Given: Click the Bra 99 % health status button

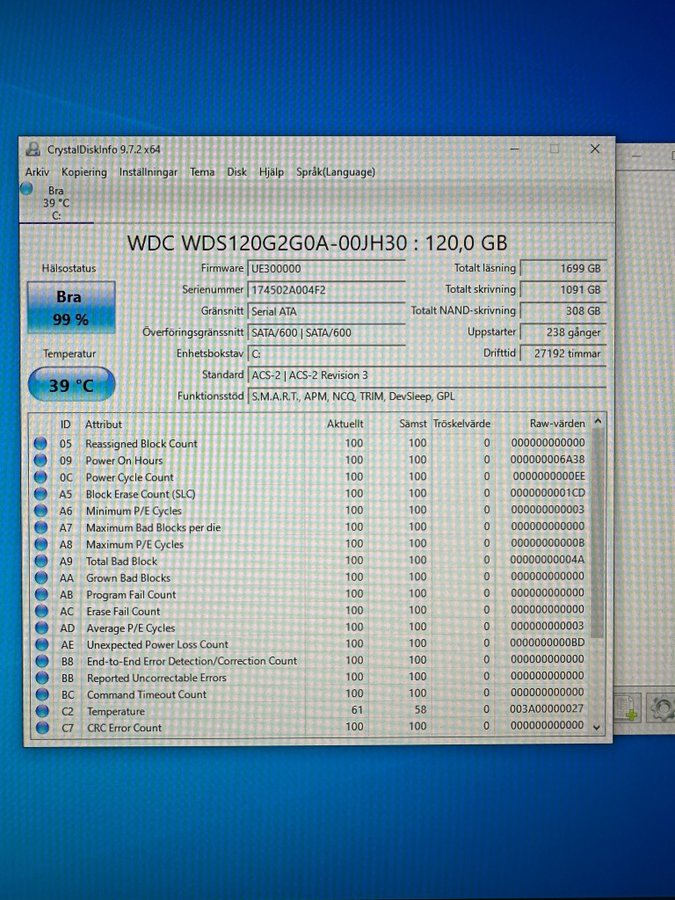Looking at the screenshot, I should click(71, 308).
